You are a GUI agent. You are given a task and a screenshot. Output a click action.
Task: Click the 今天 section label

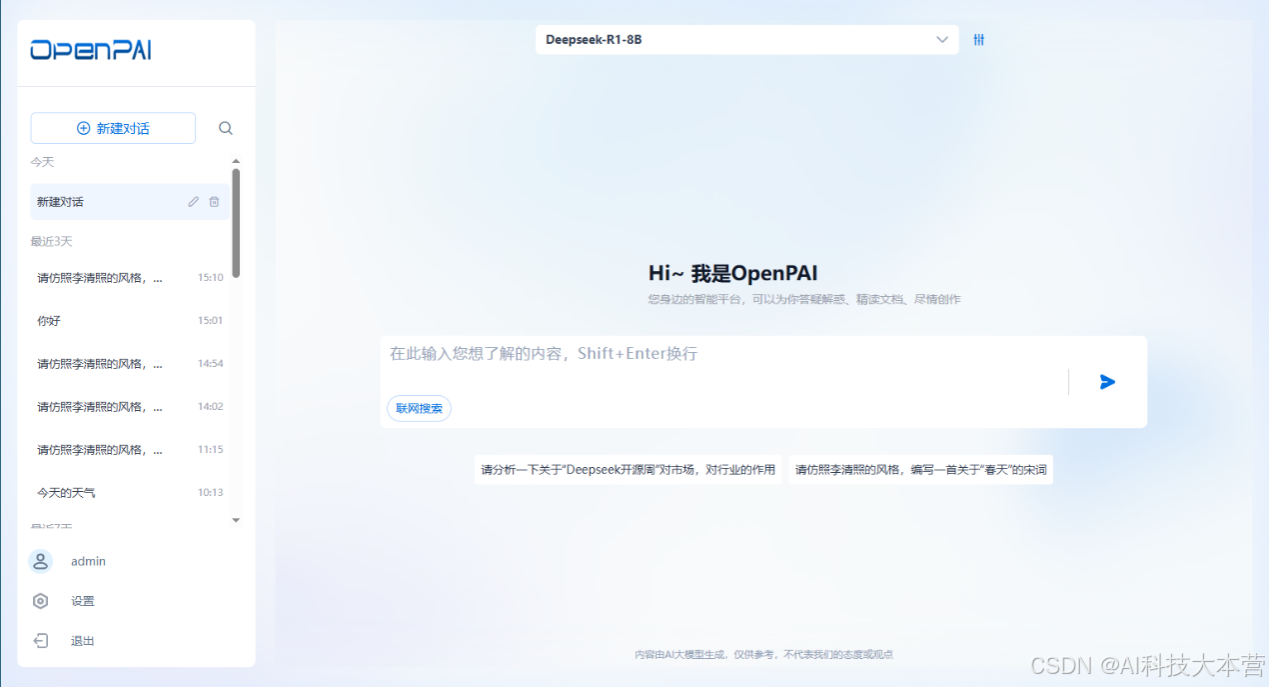coord(42,162)
